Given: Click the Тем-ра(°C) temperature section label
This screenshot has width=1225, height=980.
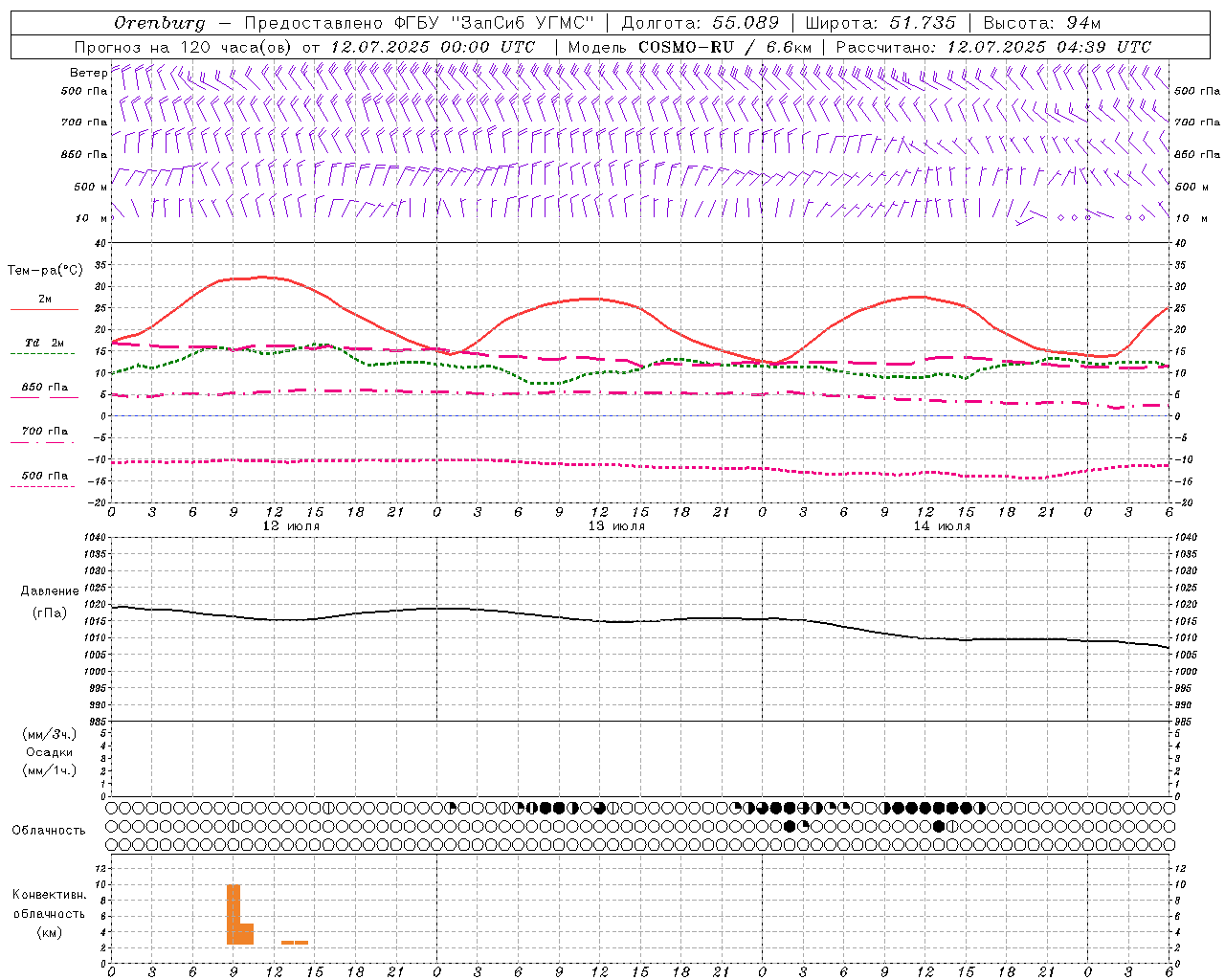Looking at the screenshot, I should (x=45, y=271).
